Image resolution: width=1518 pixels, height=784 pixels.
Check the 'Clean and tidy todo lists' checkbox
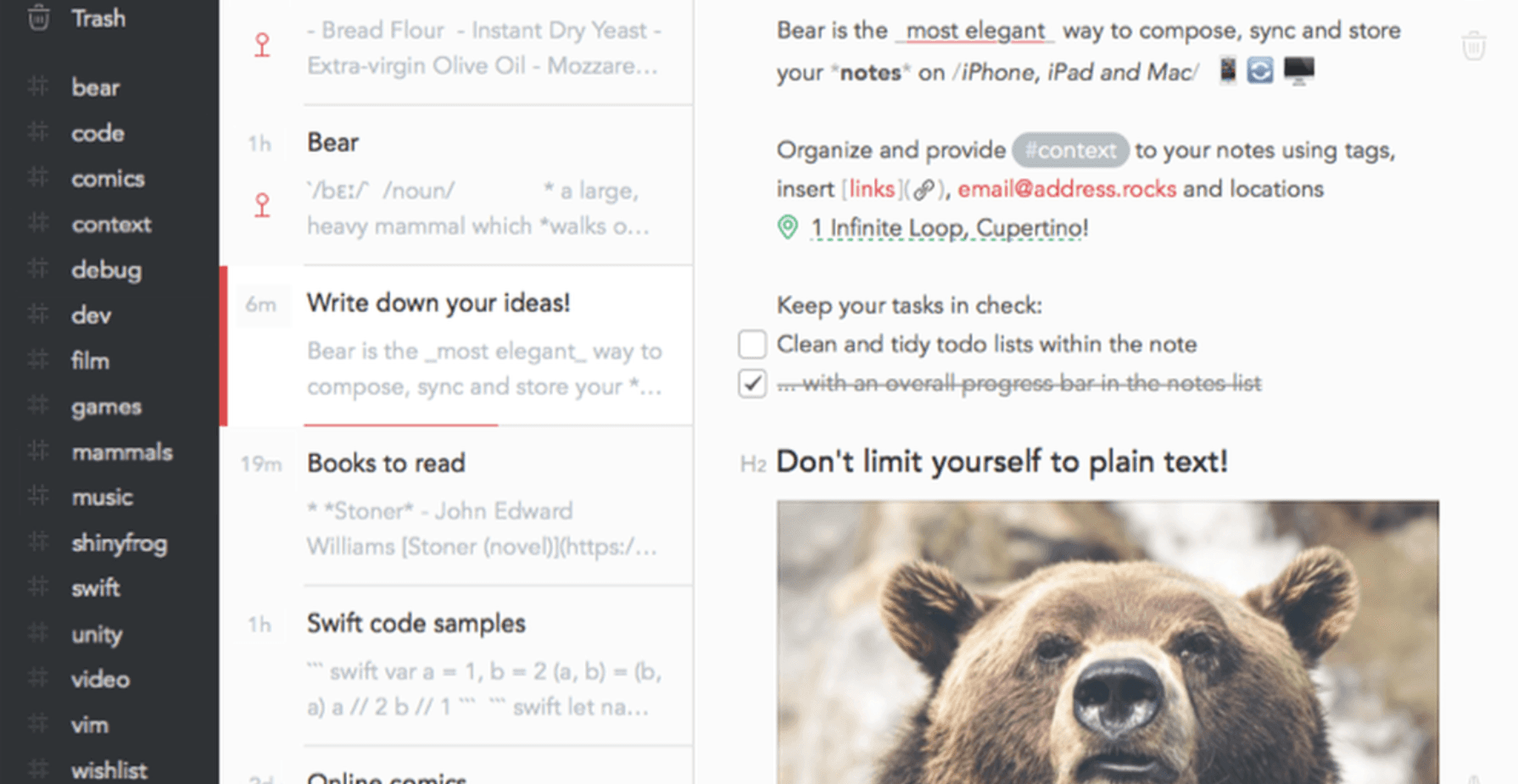(x=752, y=344)
